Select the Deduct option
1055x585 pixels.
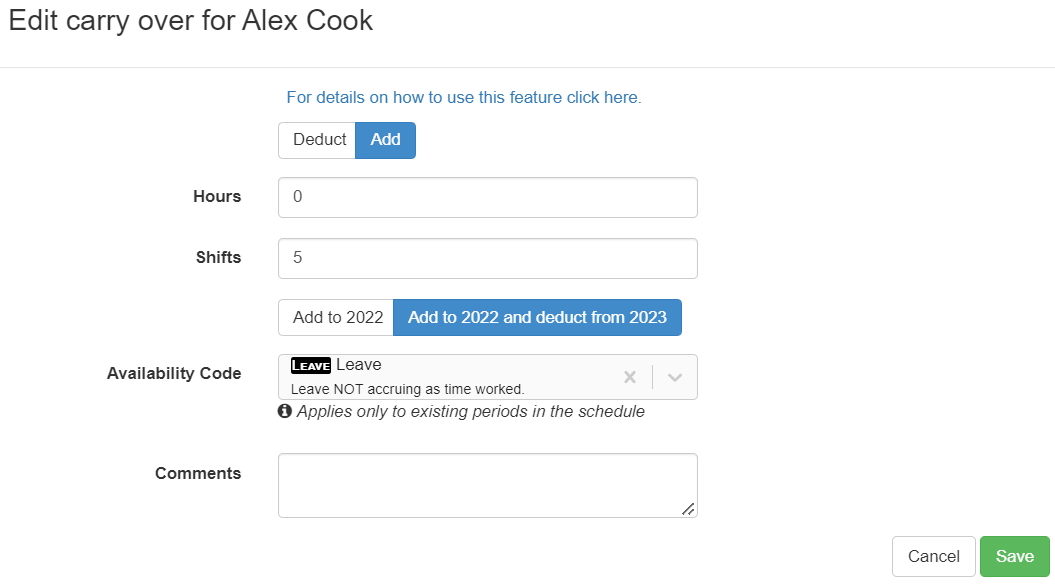[x=318, y=140]
